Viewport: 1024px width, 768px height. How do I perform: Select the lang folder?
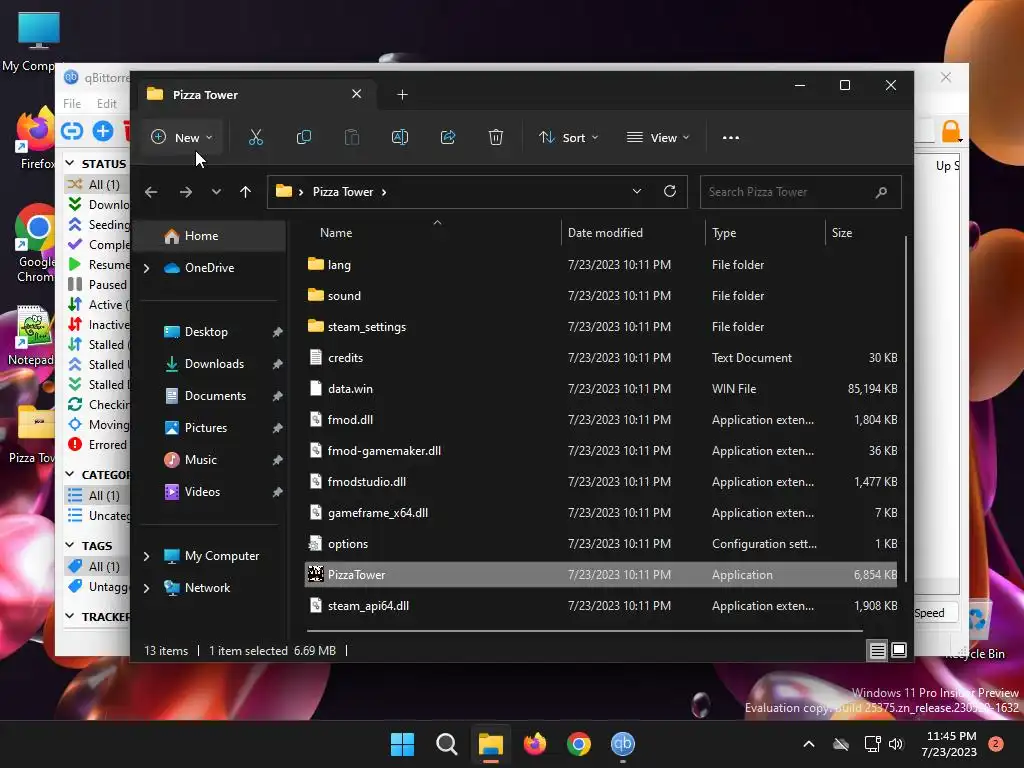(601, 264)
